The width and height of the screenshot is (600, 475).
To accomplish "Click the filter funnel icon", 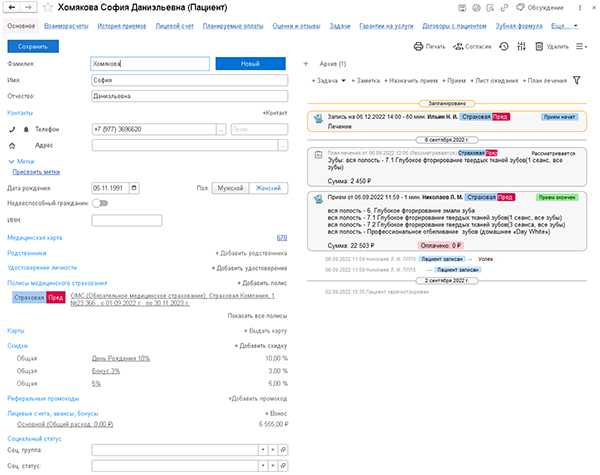I will (x=576, y=80).
